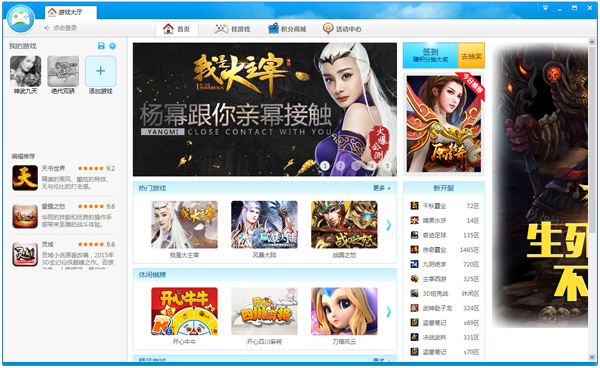The image size is (600, 368).
Task: Click the 天书世界 title text
Action: [54, 168]
